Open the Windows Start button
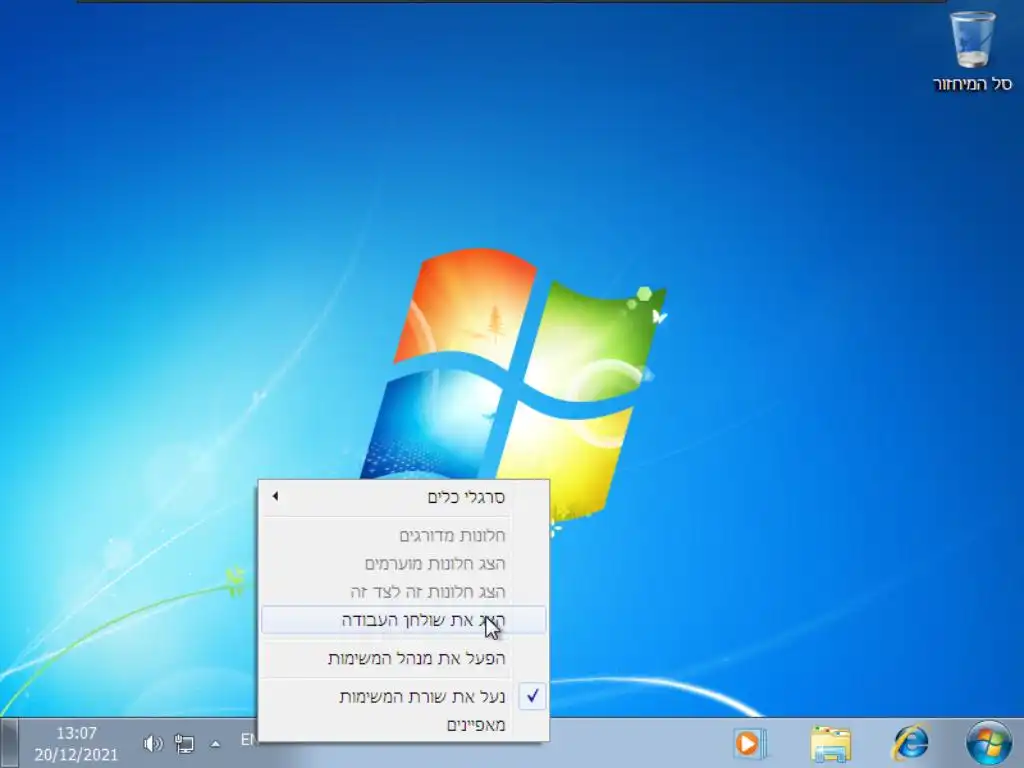The image size is (1024, 768). pyautogui.click(x=989, y=743)
